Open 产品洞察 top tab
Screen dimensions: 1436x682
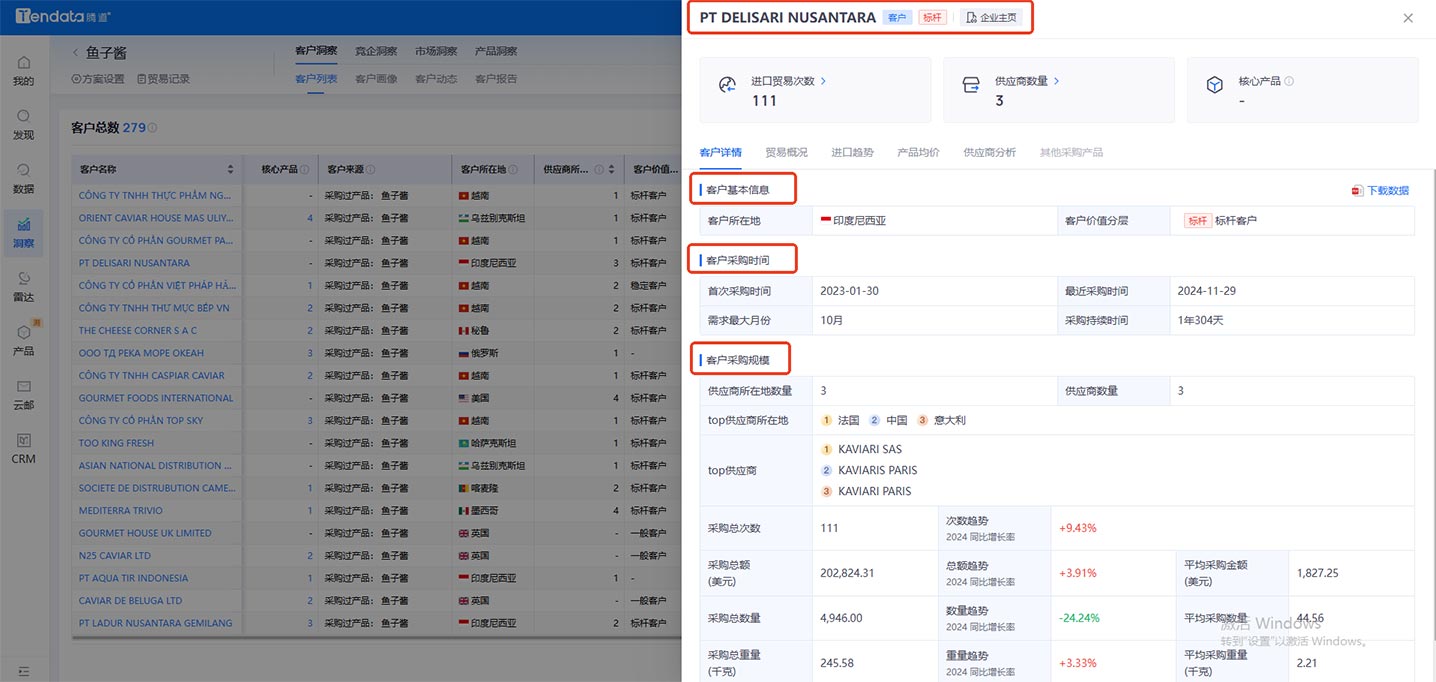496,51
